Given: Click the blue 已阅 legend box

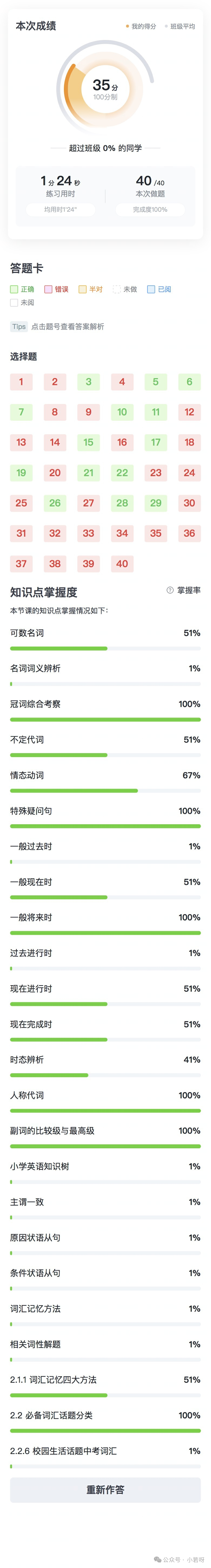Looking at the screenshot, I should pyautogui.click(x=151, y=289).
